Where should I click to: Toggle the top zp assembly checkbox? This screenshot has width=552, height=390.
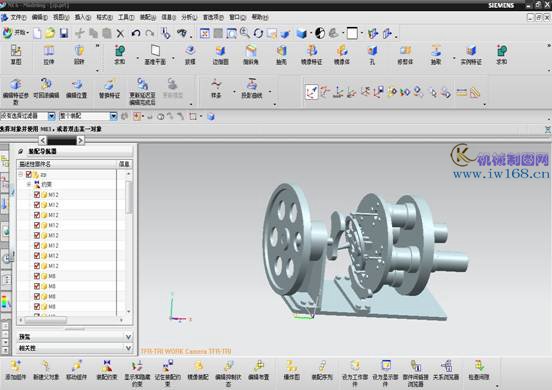click(x=29, y=174)
